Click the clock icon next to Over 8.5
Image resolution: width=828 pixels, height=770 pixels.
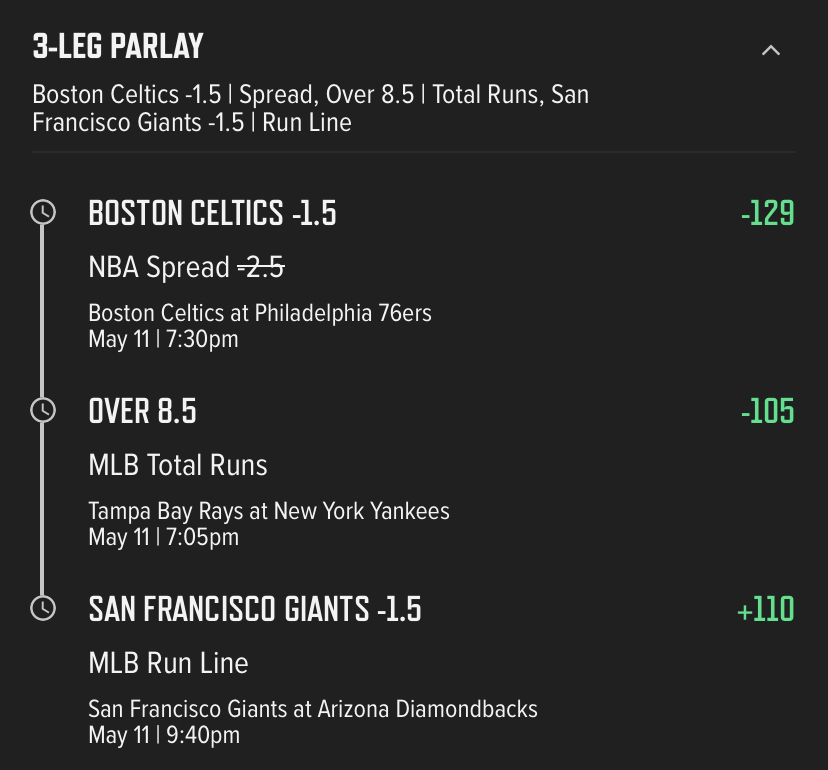coord(43,410)
